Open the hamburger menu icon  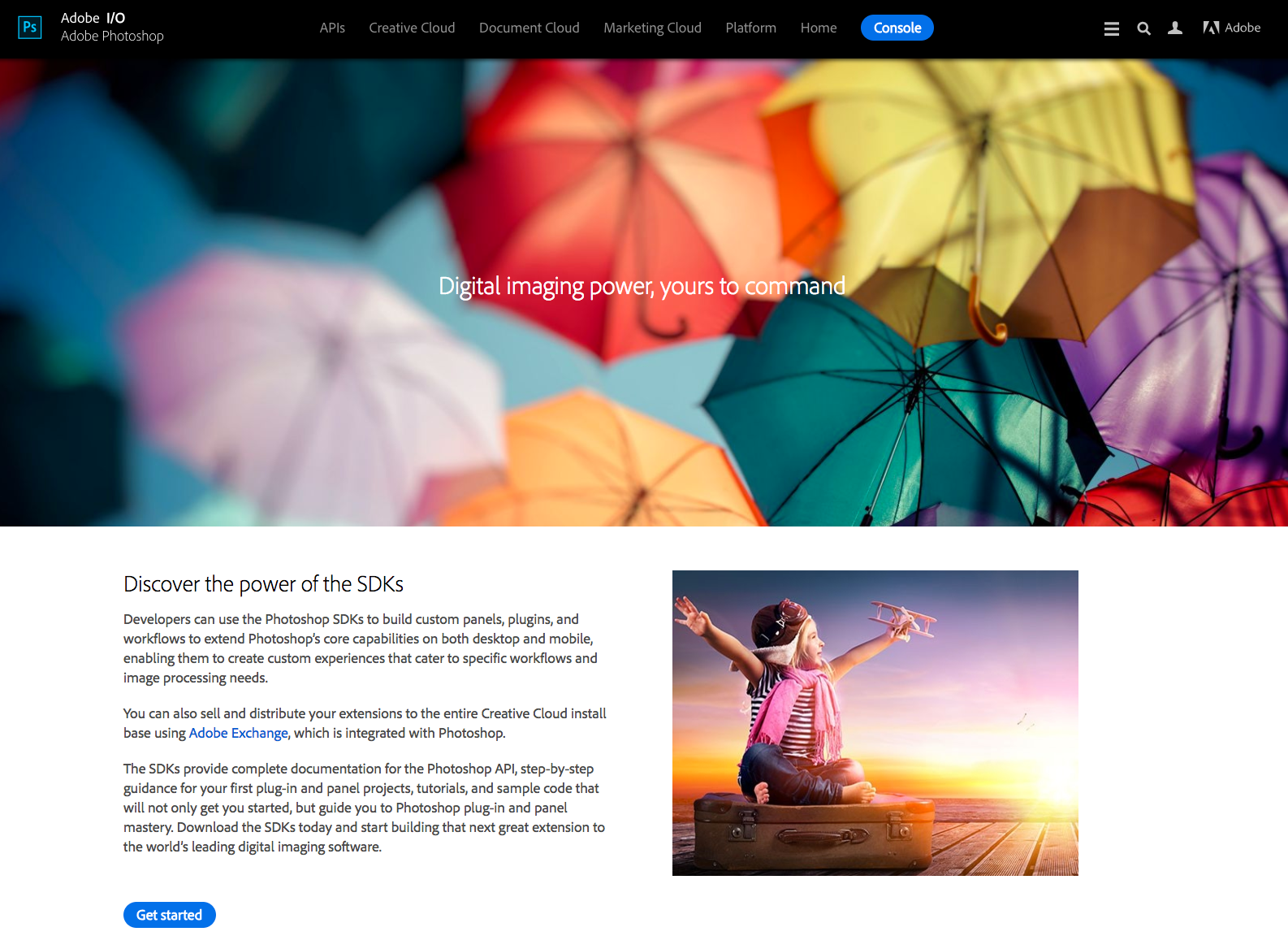tap(1112, 28)
